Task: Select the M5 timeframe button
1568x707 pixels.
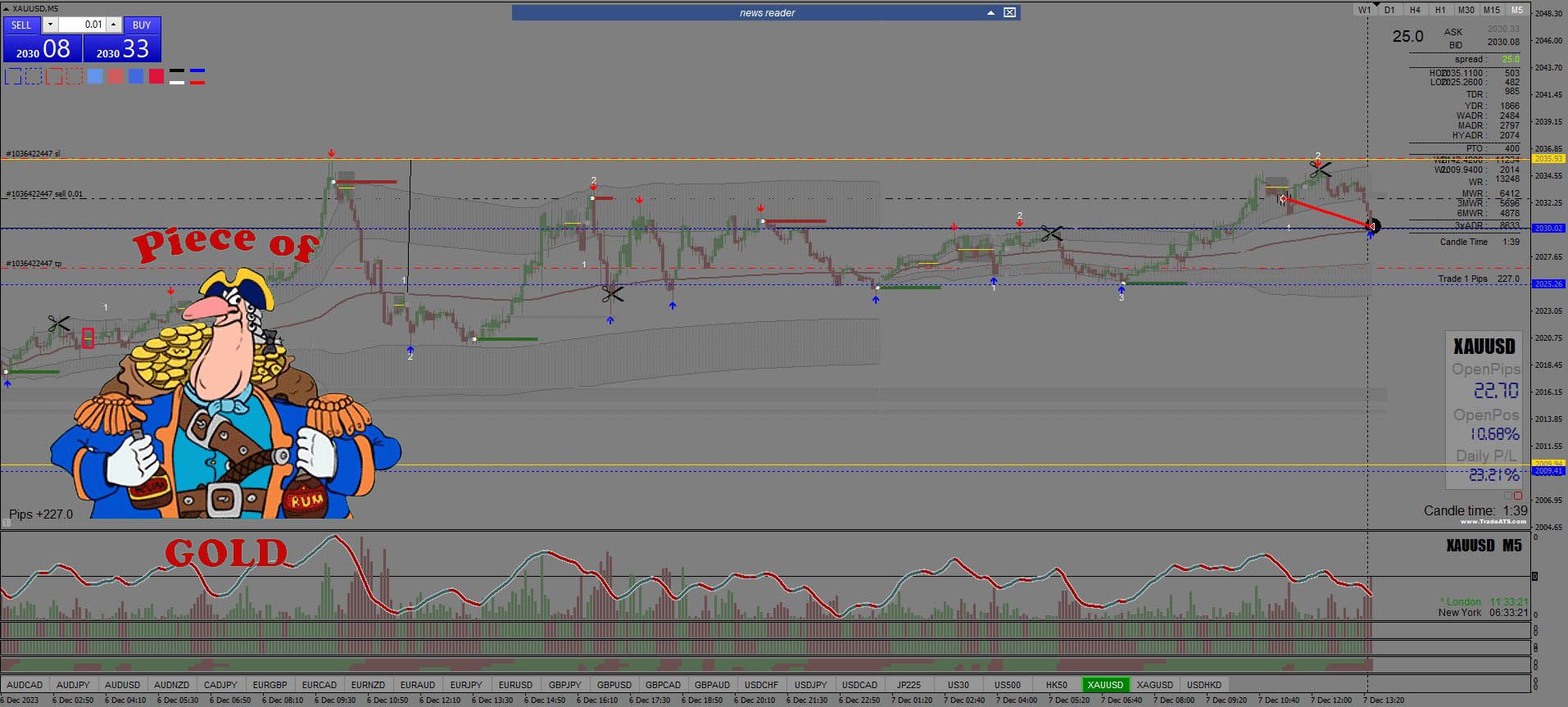Action: [1517, 10]
